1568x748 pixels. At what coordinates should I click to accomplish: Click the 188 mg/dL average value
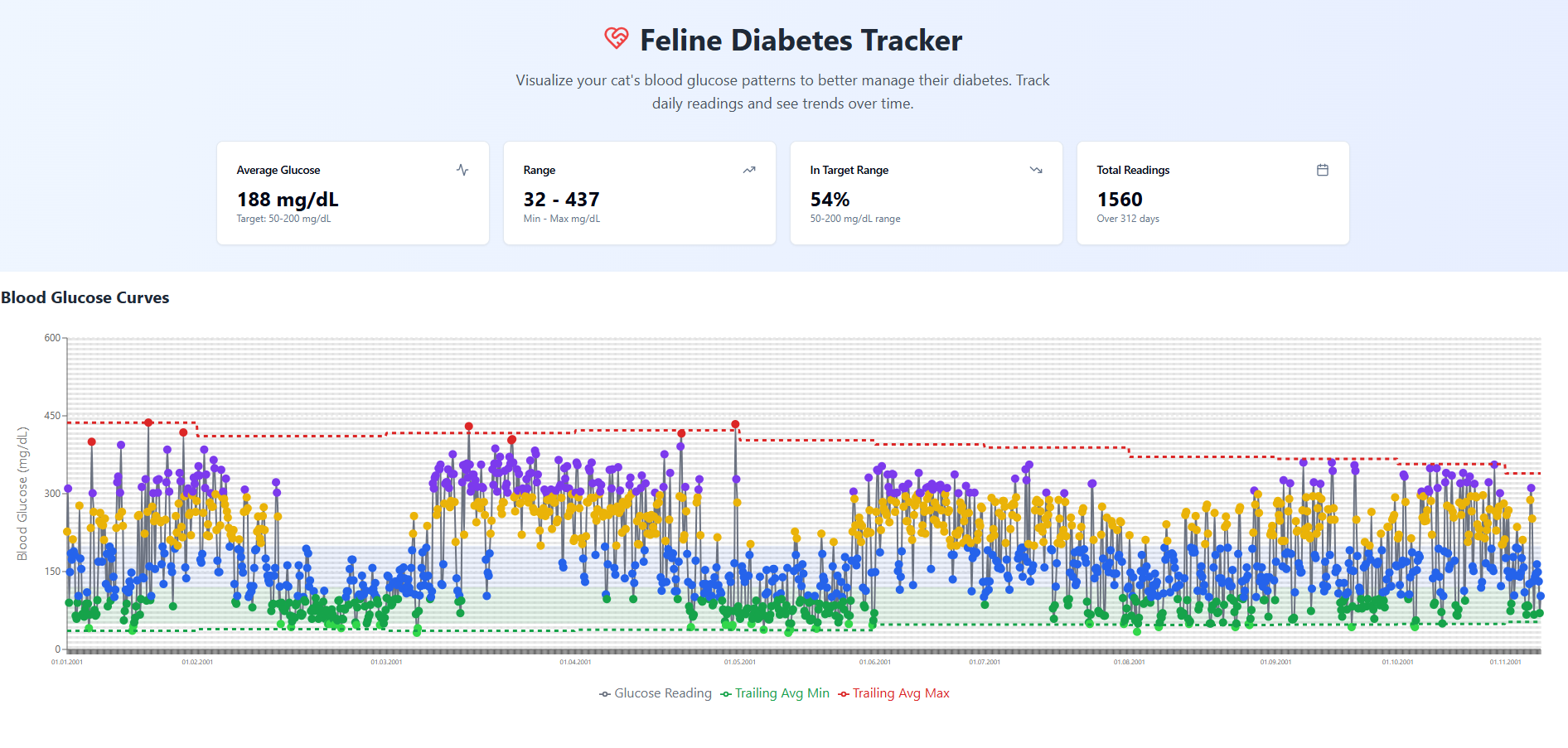[288, 200]
